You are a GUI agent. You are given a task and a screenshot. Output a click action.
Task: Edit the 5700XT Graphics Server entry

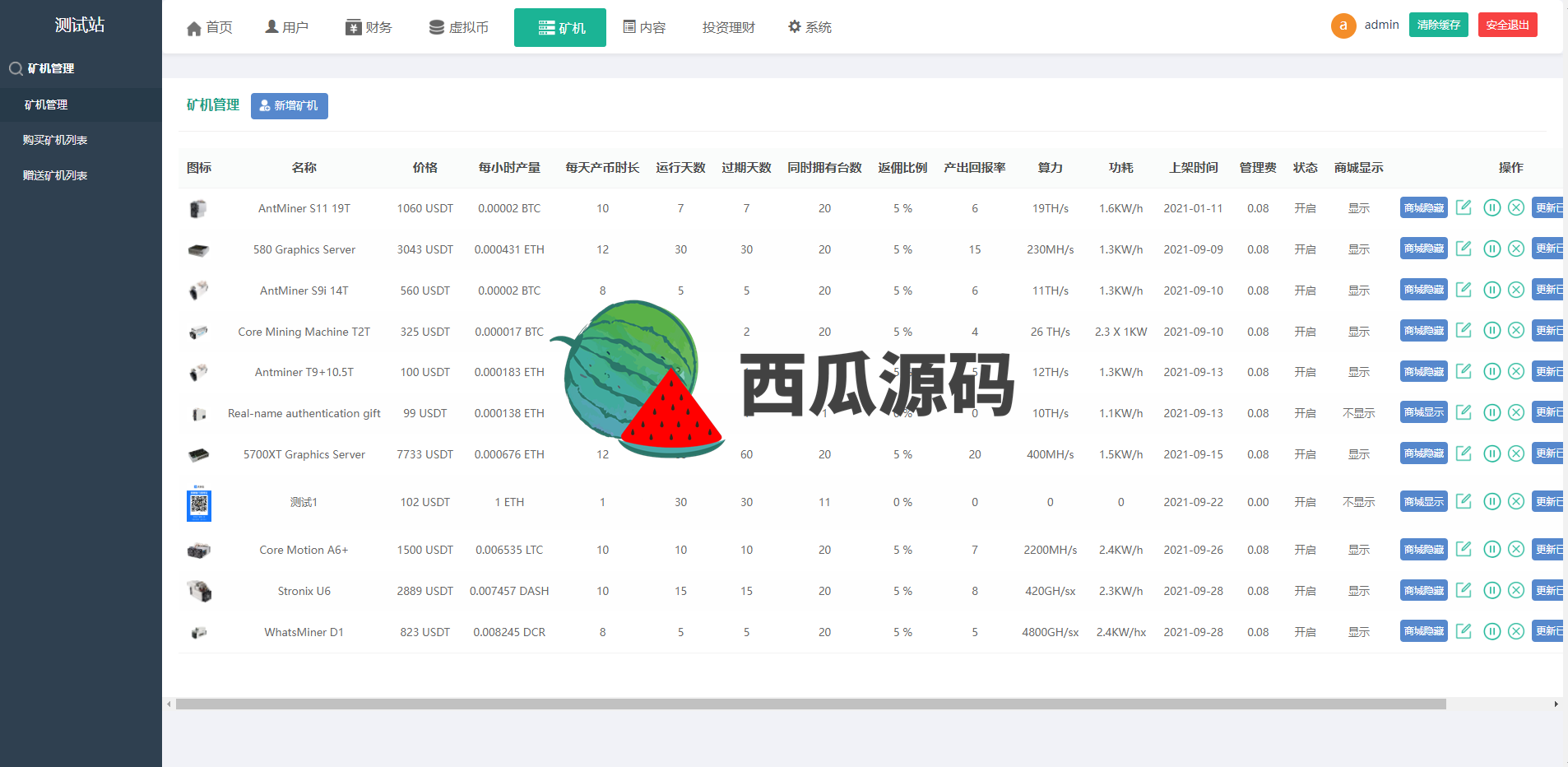click(x=1464, y=453)
